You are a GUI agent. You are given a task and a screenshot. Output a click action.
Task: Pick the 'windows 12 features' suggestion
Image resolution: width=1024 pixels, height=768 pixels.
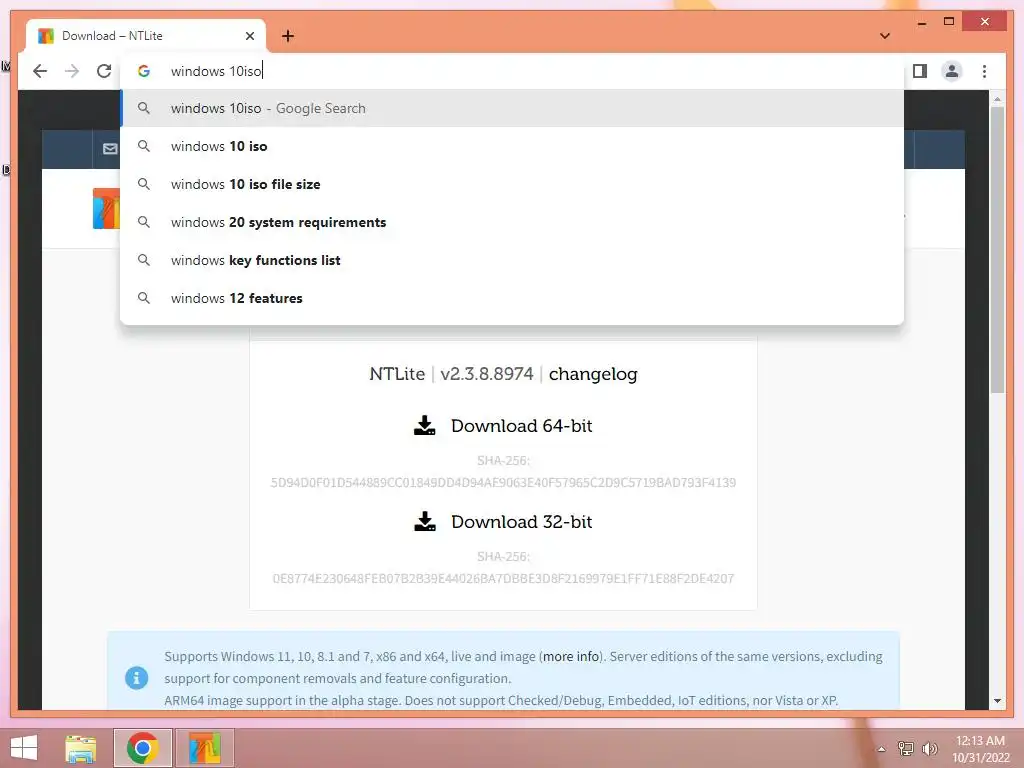tap(512, 298)
